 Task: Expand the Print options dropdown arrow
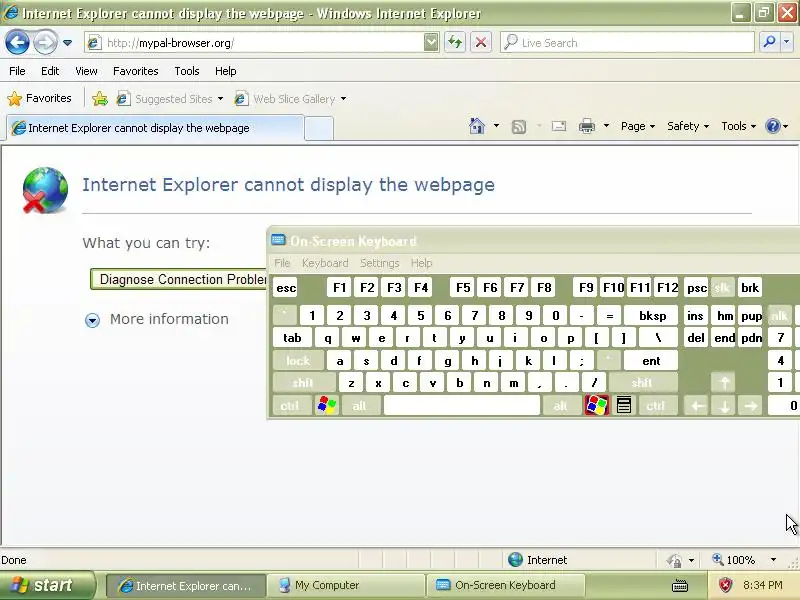click(x=606, y=126)
